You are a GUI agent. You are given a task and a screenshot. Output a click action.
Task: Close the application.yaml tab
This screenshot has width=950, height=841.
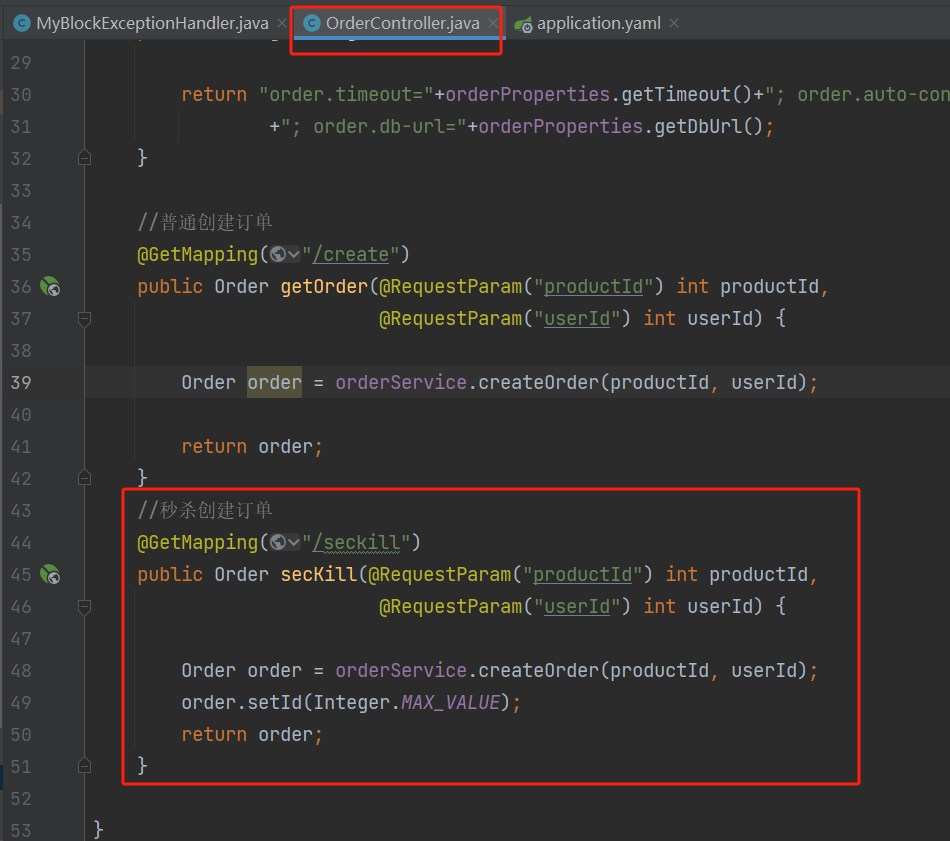[x=674, y=23]
